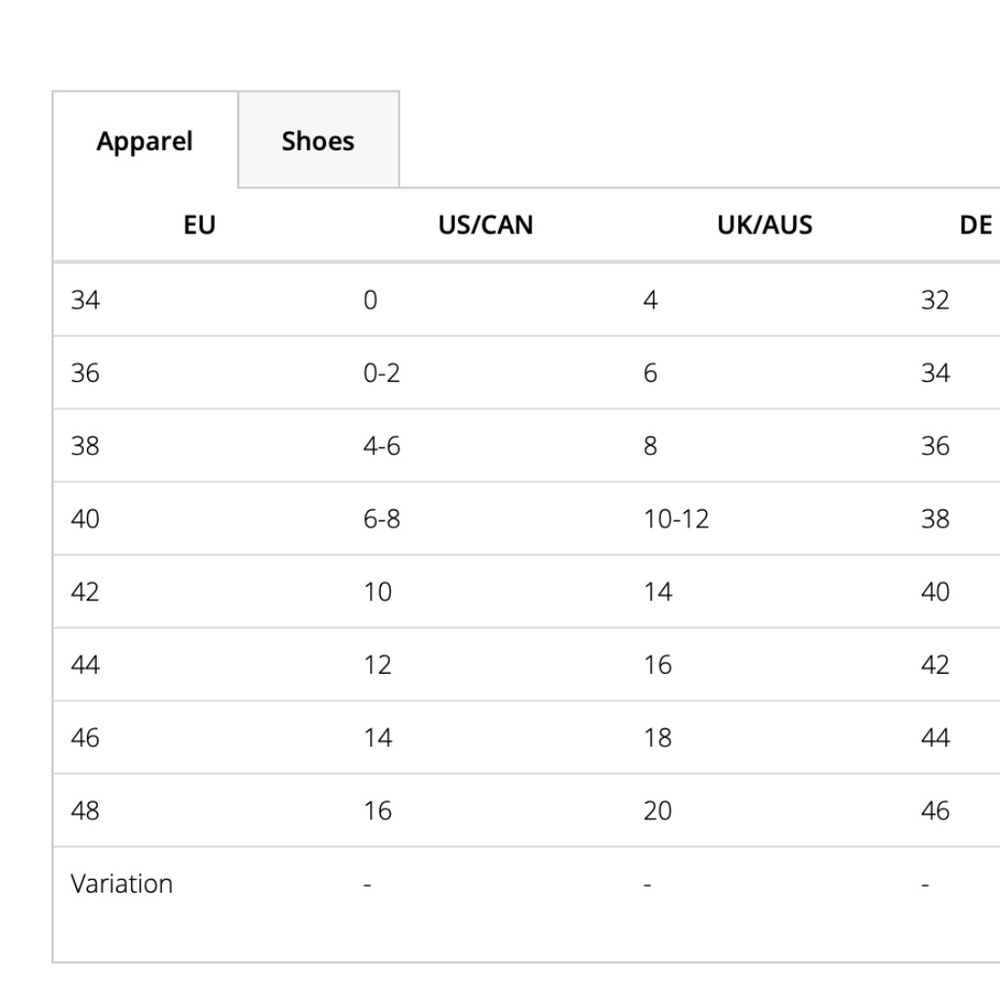Switch to the Shoes tab
Viewport: 1000px width, 1000px height.
pyautogui.click(x=318, y=140)
